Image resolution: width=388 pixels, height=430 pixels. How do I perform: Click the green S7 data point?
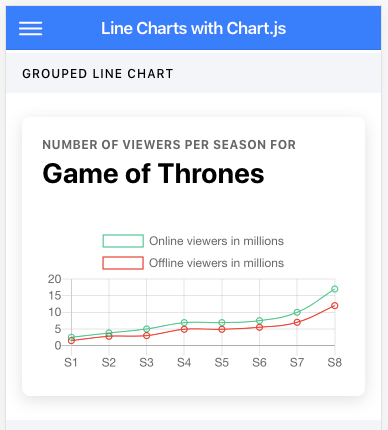(297, 312)
